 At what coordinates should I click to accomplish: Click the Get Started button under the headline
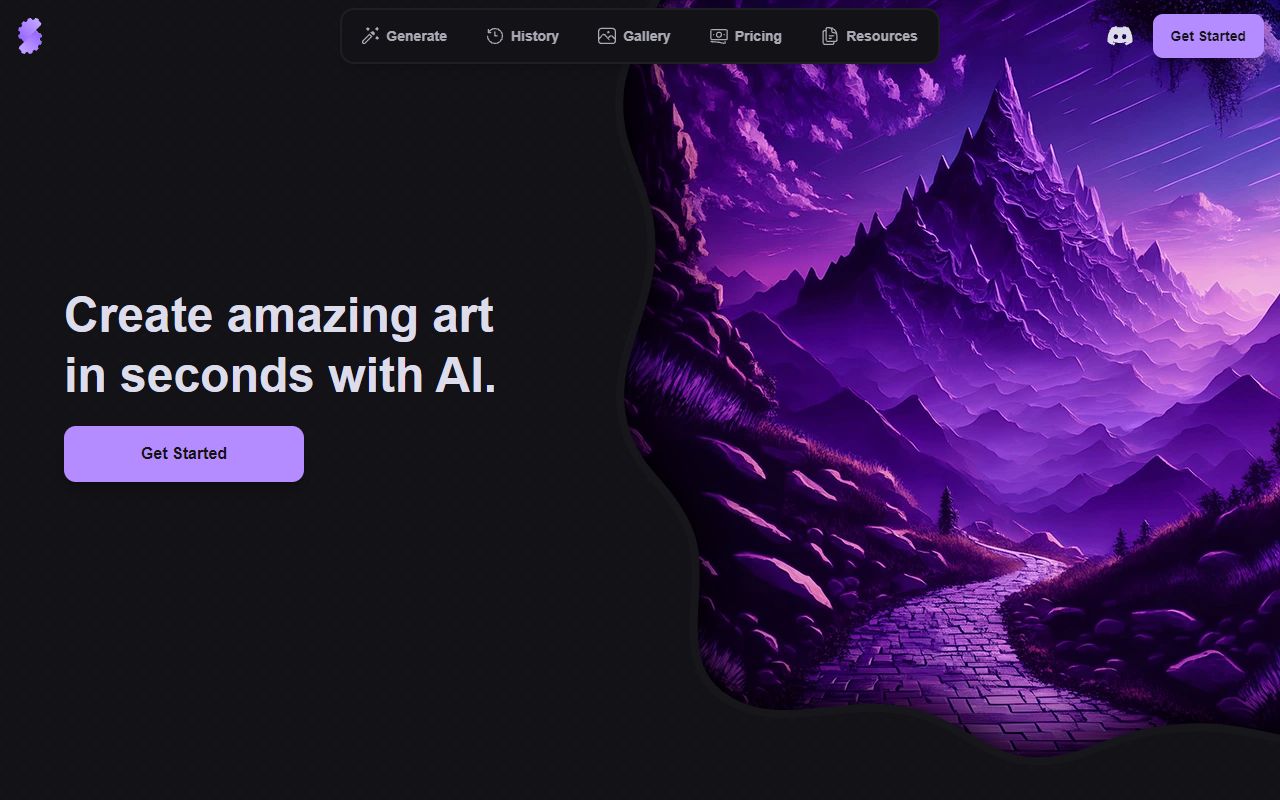(x=184, y=454)
